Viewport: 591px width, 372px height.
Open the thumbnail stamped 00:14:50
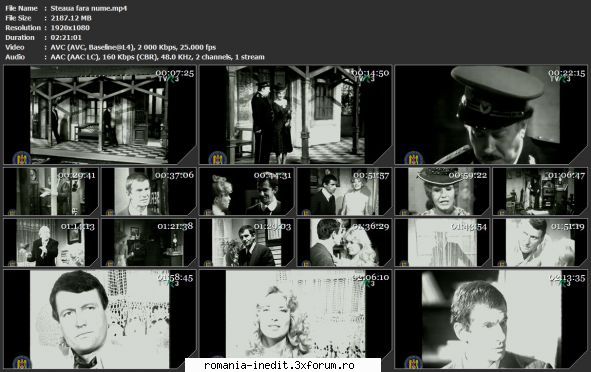[x=296, y=115]
